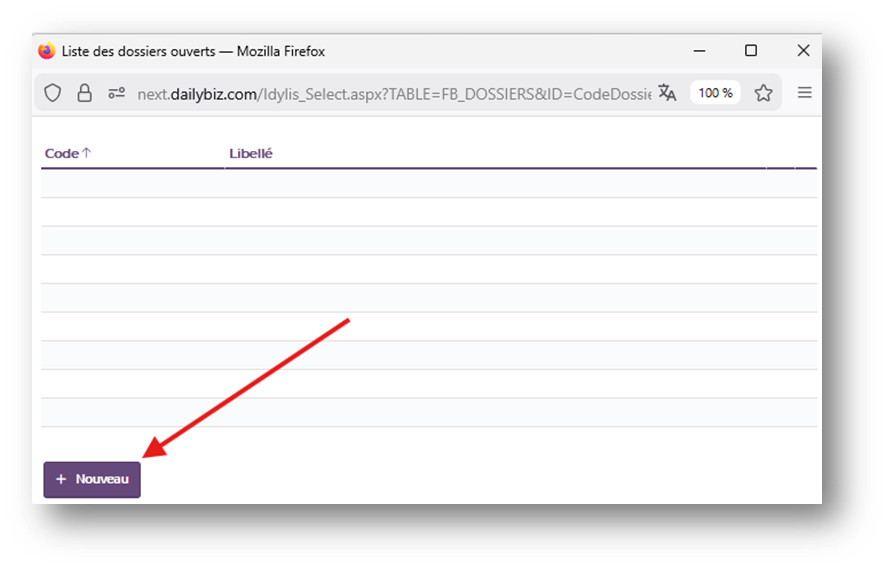Open the tracking protection shield panel
887x569 pixels.
53,93
